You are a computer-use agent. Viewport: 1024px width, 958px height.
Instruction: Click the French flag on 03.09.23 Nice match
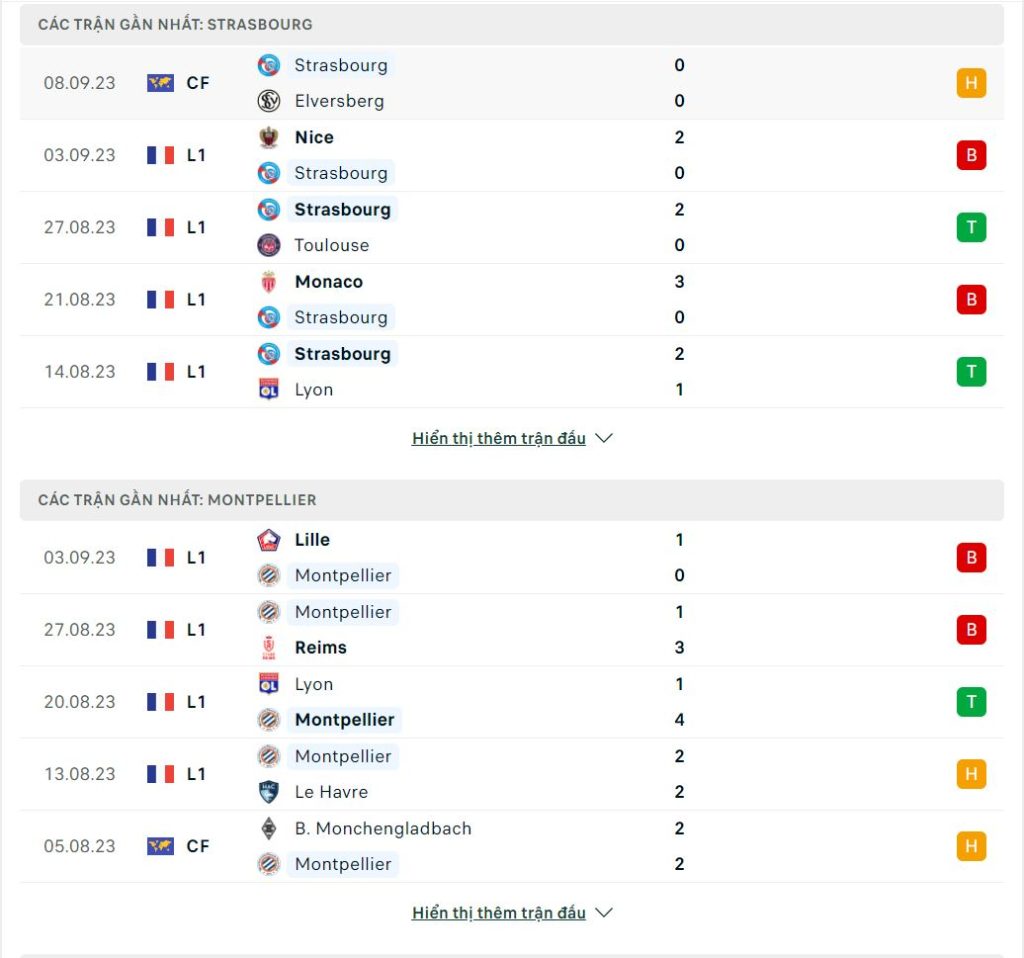coord(161,155)
